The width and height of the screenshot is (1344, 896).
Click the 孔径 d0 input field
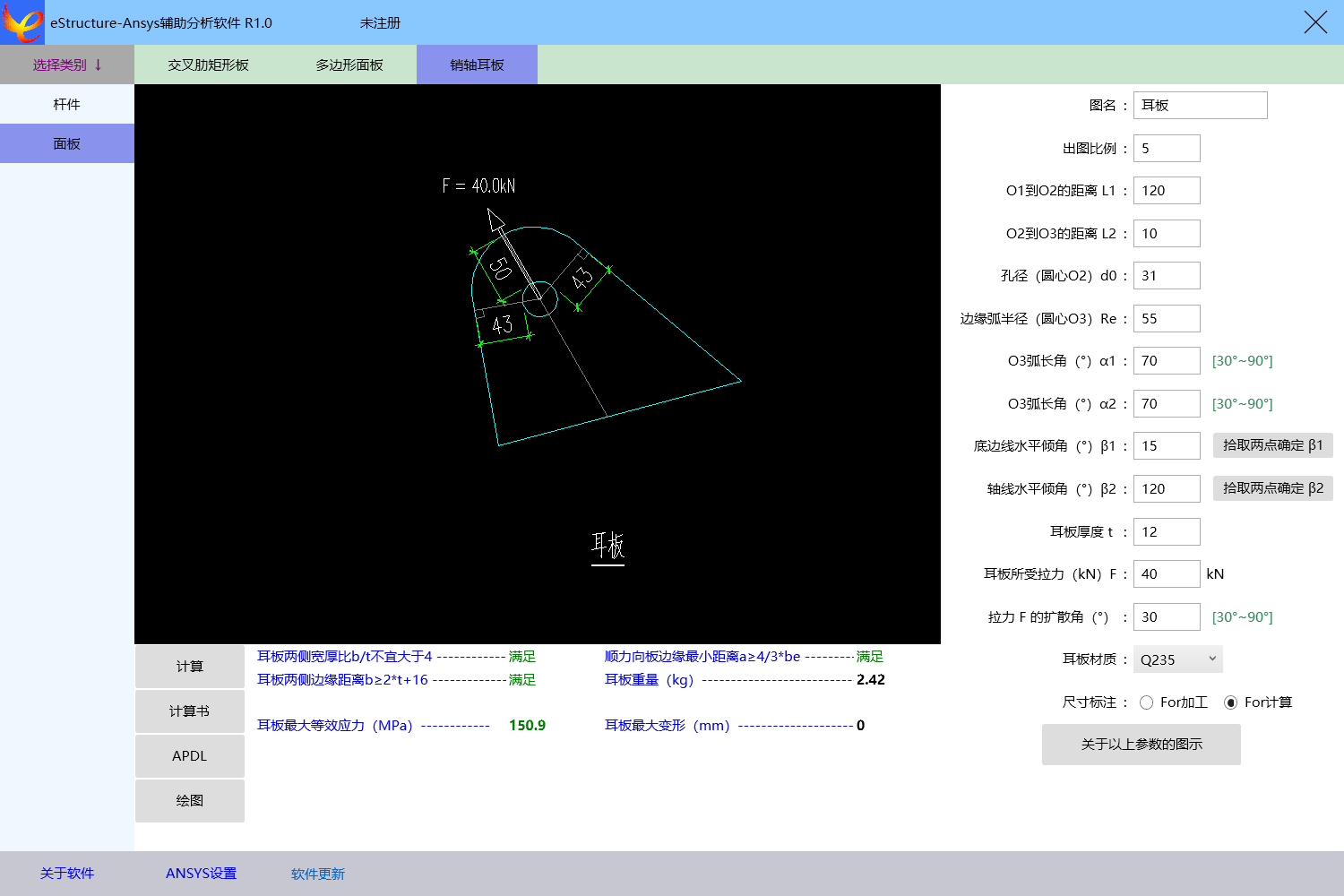[x=1167, y=276]
